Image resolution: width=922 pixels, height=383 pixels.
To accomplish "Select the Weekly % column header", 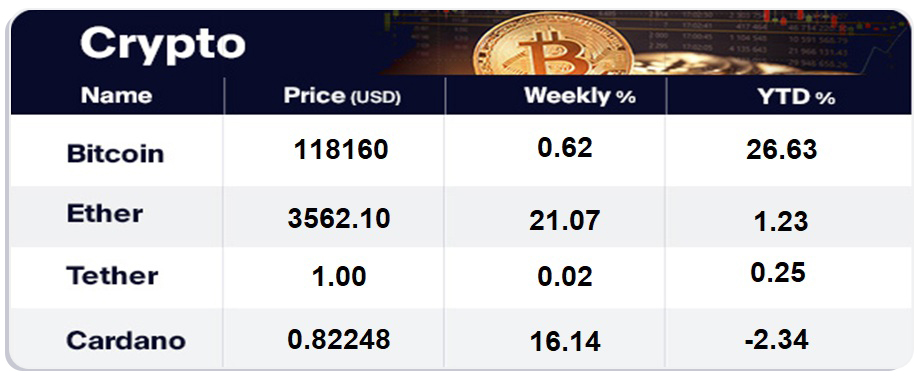I will (x=580, y=96).
